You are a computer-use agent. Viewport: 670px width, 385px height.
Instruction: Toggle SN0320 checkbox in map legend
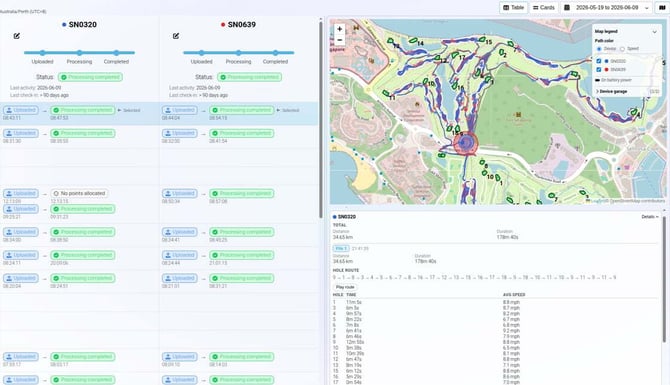[599, 61]
